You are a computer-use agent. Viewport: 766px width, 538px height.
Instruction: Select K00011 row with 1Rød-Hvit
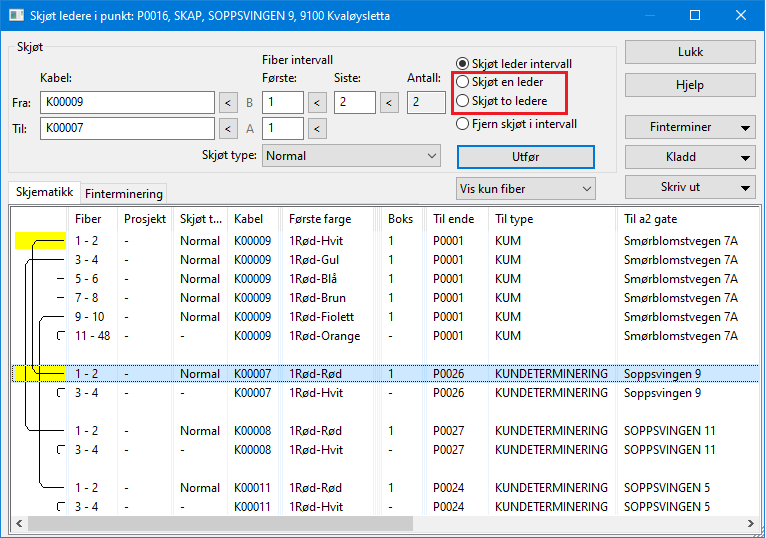tap(386, 507)
